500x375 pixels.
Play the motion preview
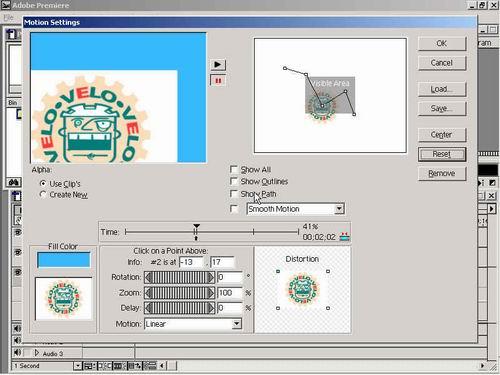tap(218, 64)
